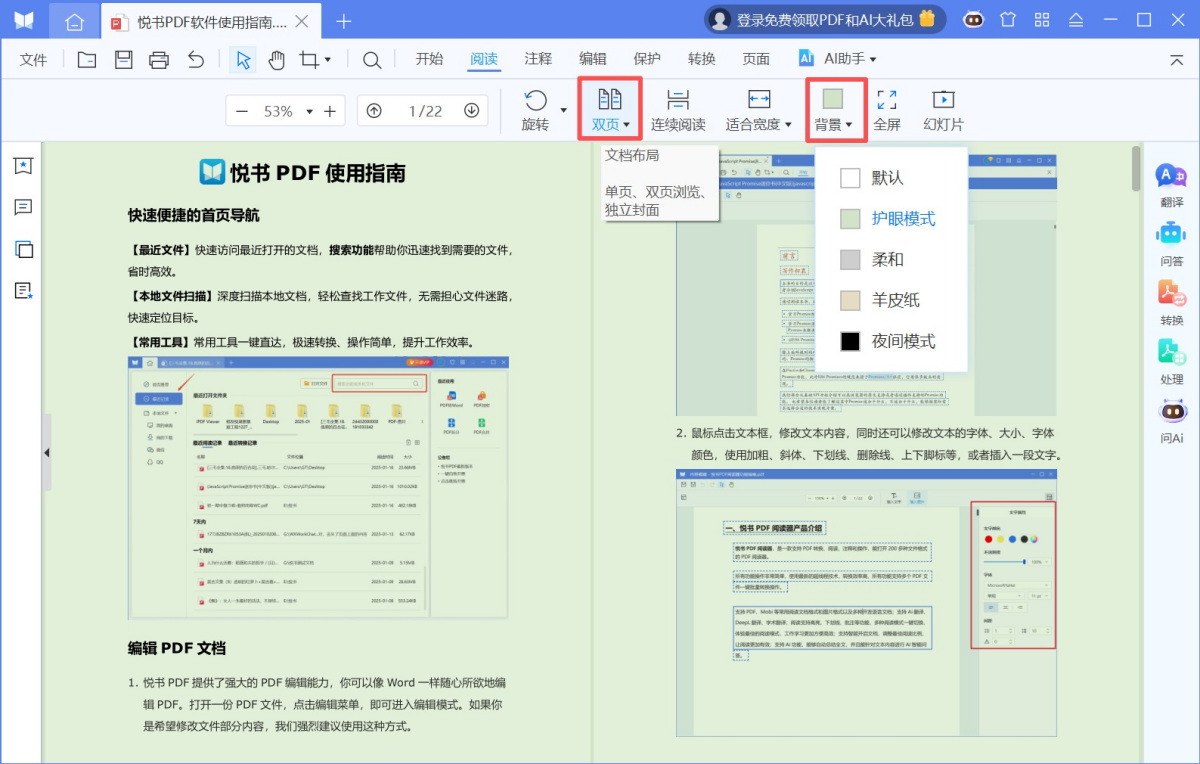Select the hand pan tool
1200x764 pixels.
[278, 60]
